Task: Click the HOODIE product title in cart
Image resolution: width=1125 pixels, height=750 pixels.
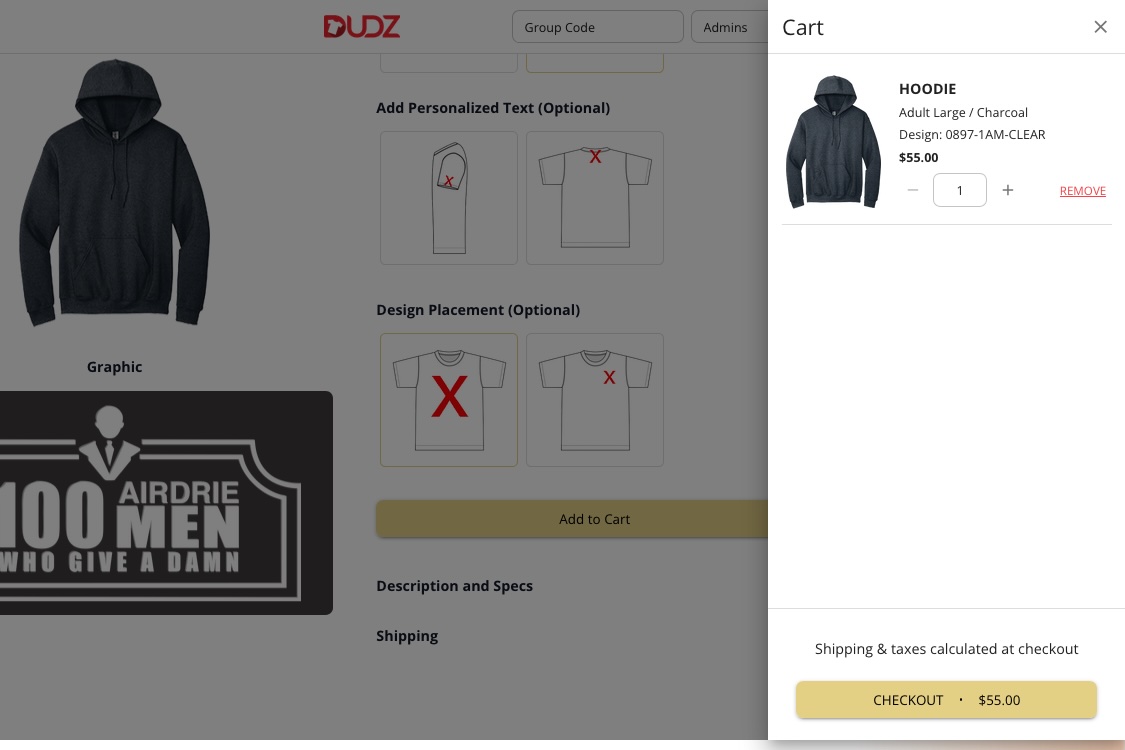Action: pyautogui.click(x=927, y=89)
